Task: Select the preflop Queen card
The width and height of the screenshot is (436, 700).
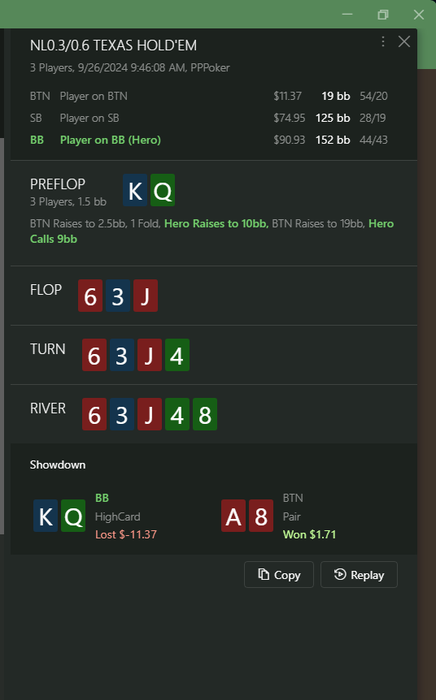Action: click(x=162, y=190)
